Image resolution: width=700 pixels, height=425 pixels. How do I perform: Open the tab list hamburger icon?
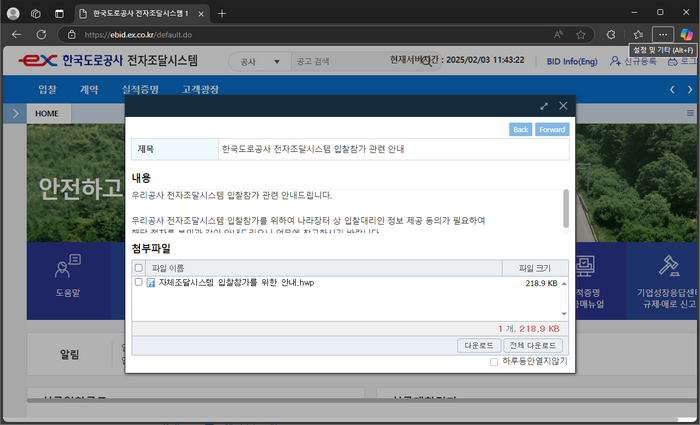(x=690, y=113)
